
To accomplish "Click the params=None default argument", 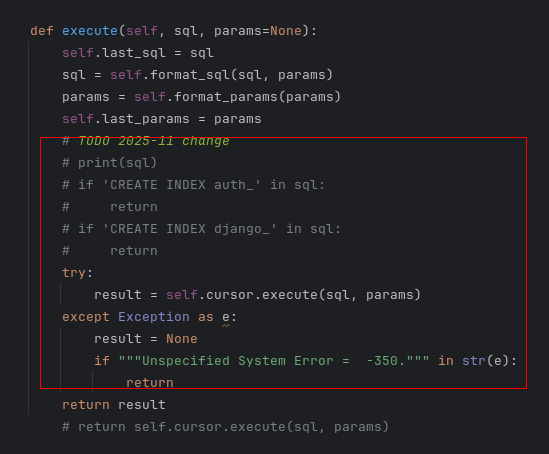I will pyautogui.click(x=258, y=31).
